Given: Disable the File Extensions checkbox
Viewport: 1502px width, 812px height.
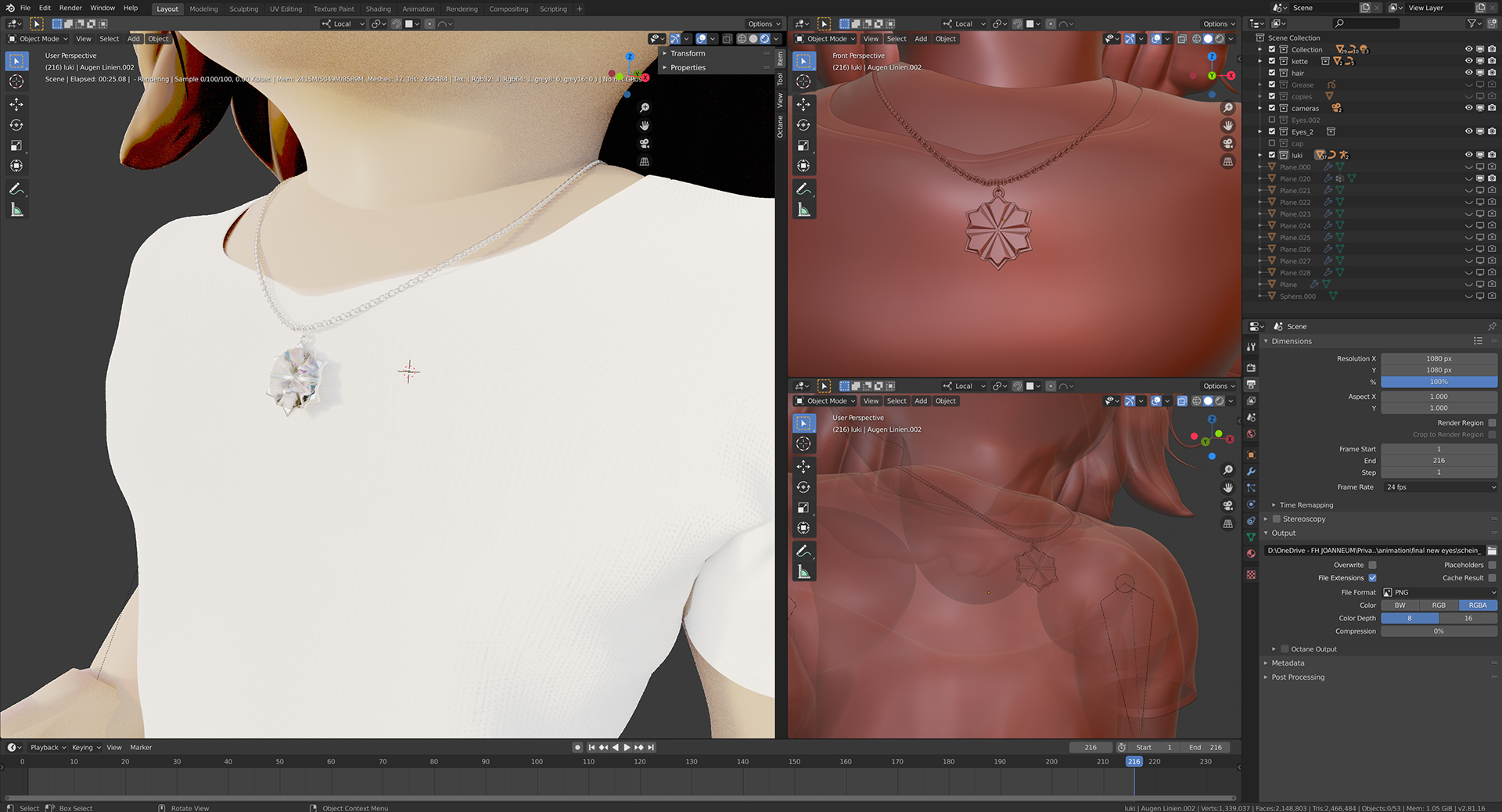Looking at the screenshot, I should [1372, 578].
